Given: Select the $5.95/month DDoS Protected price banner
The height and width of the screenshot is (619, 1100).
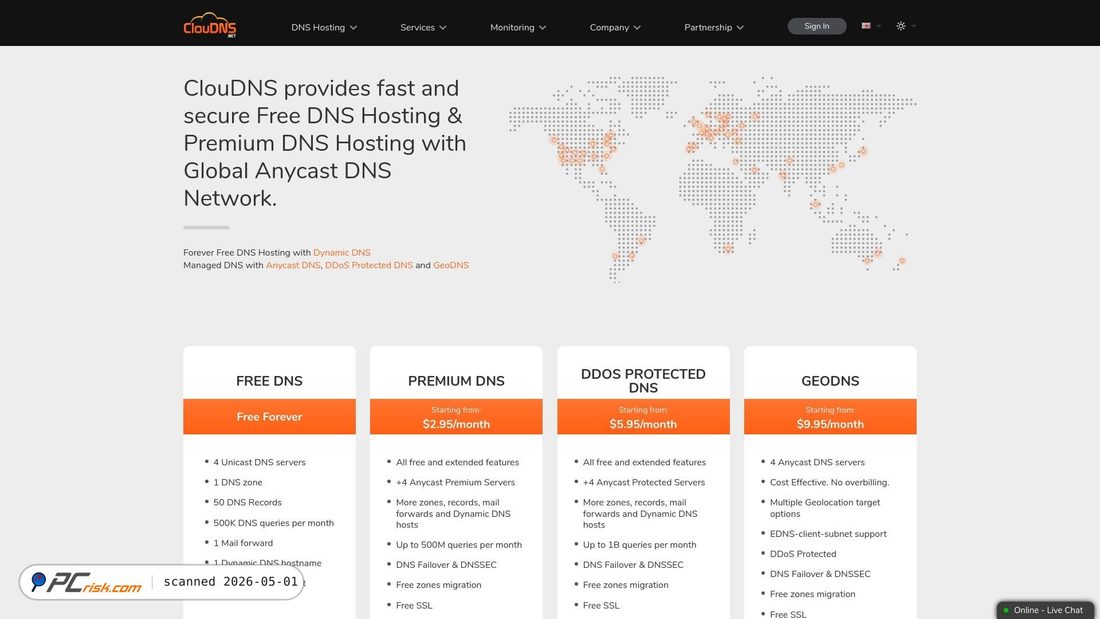Looking at the screenshot, I should [x=643, y=417].
